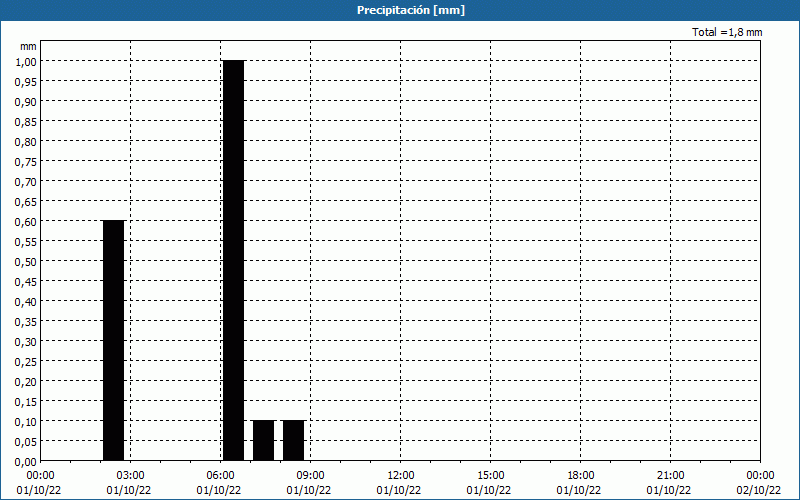Click the 0,20 y-axis label

click(26, 382)
